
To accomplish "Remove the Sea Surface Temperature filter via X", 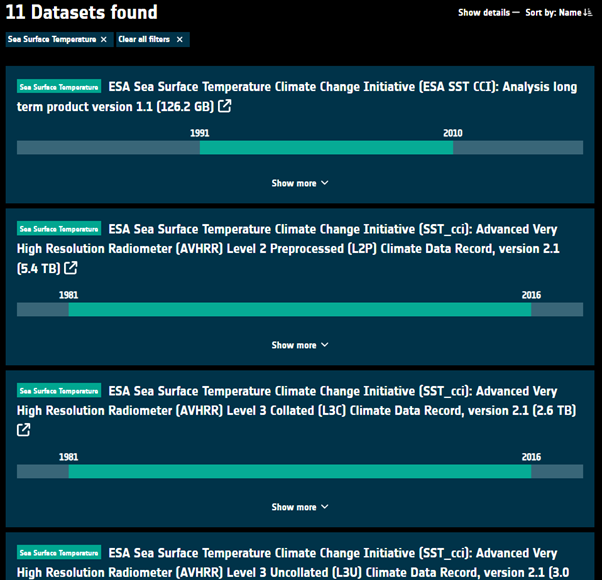I will coord(103,39).
